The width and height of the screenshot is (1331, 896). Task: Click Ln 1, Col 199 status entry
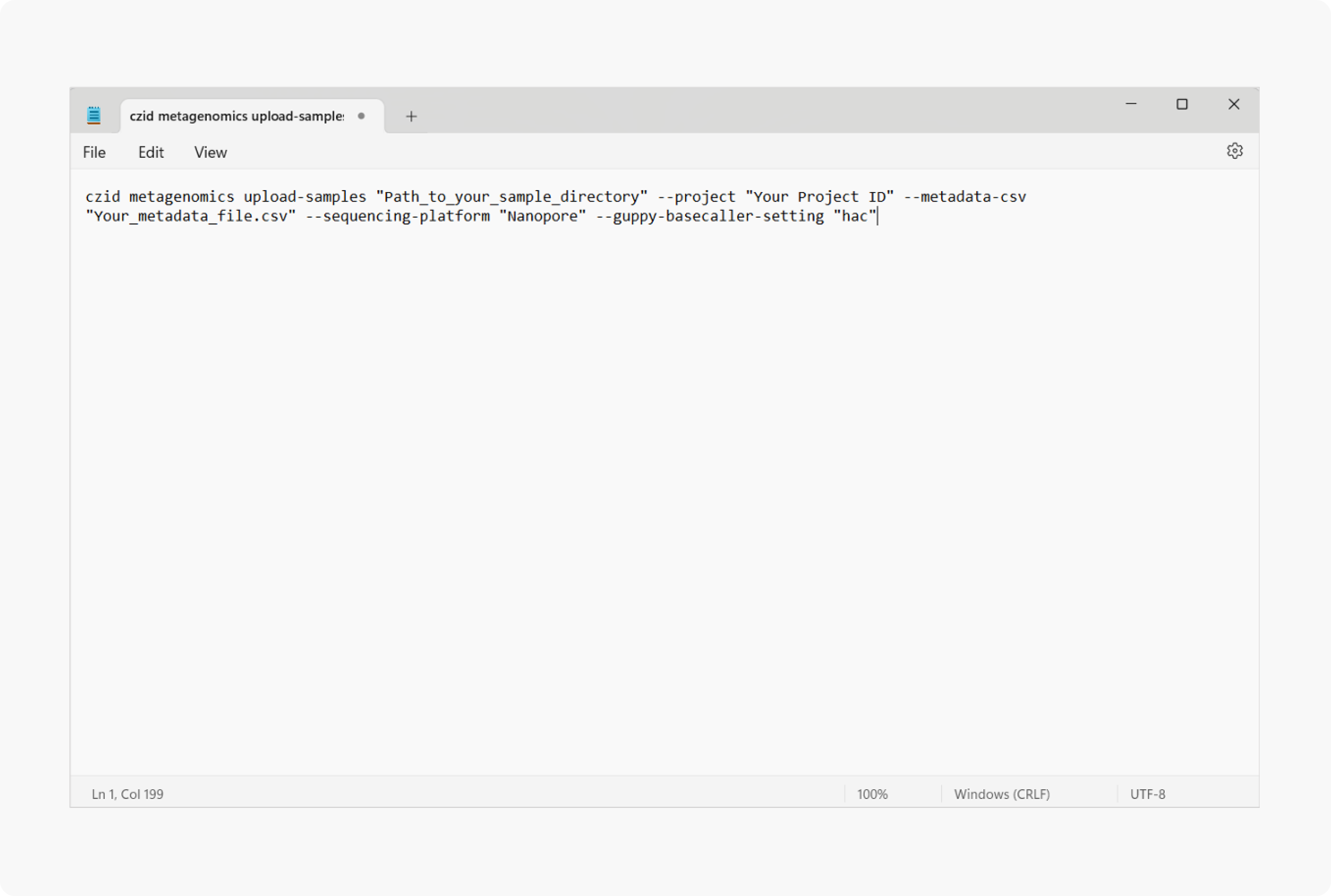pyautogui.click(x=127, y=794)
